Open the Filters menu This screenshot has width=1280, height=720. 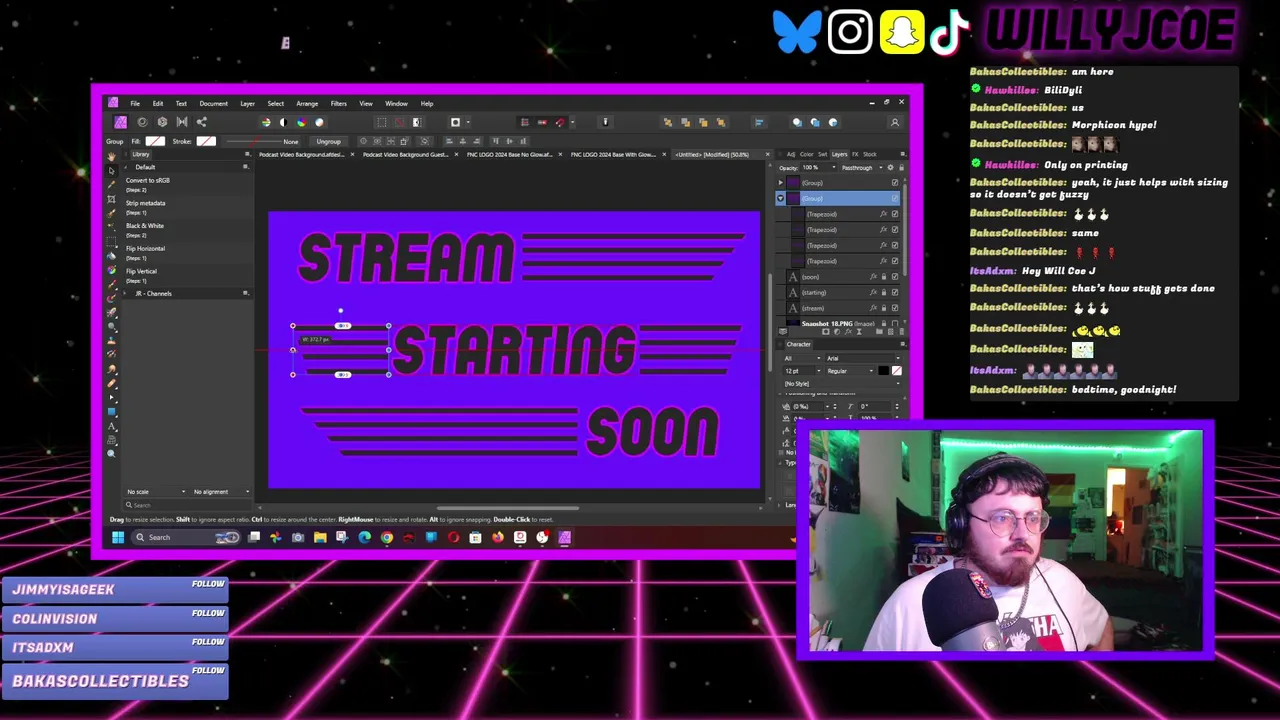[338, 103]
